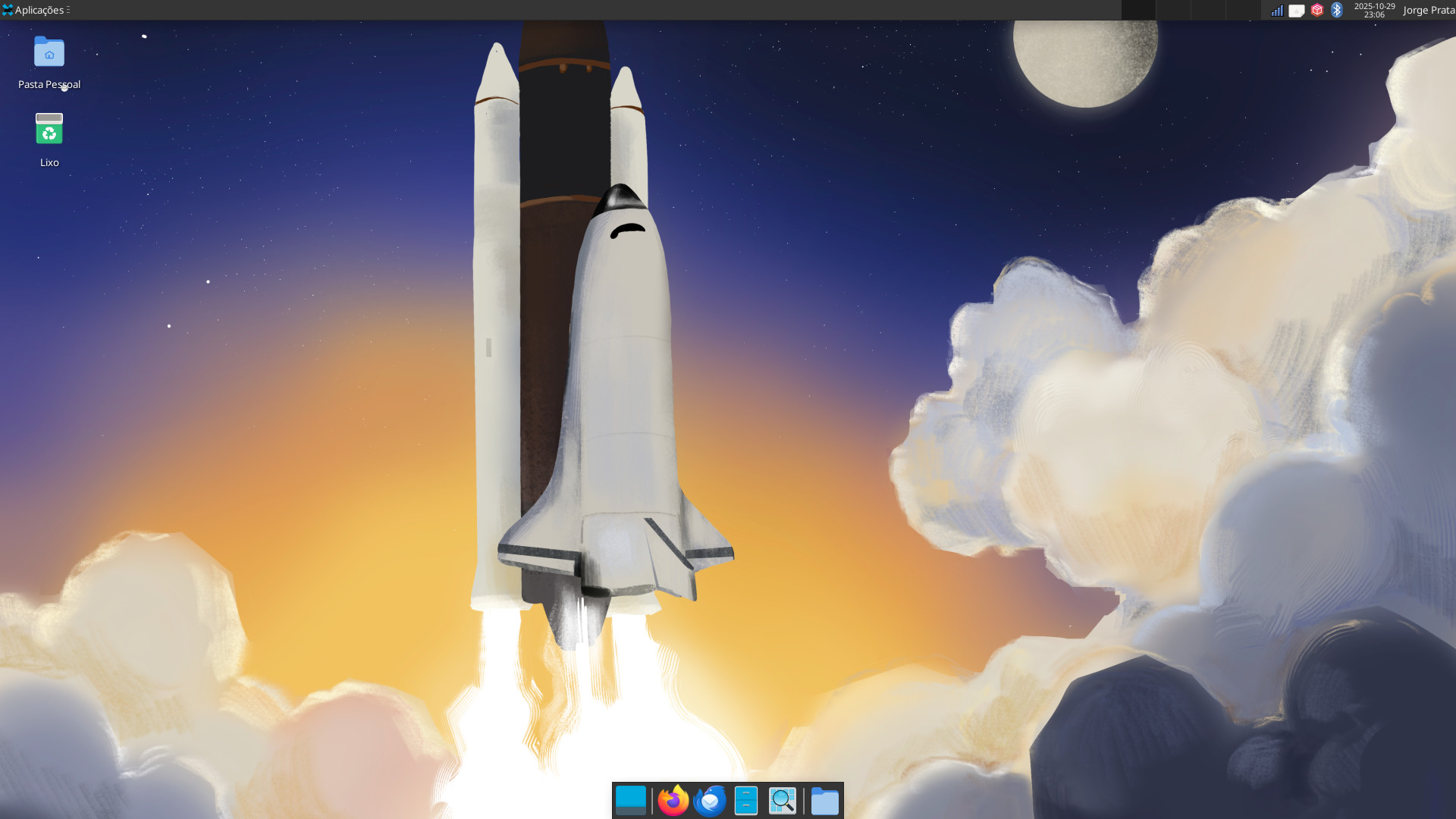This screenshot has width=1456, height=819.
Task: Switch to the third workspace
Action: (1208, 10)
